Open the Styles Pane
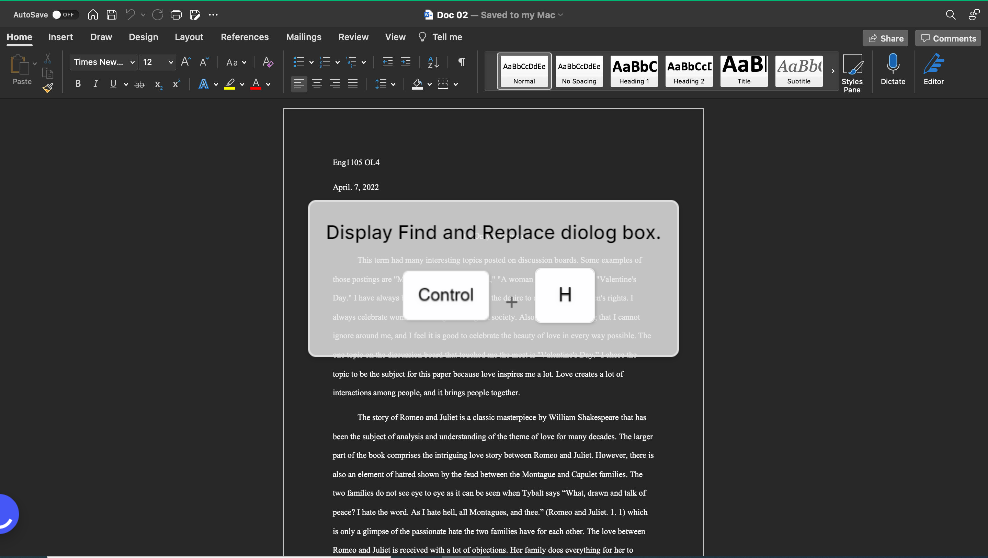This screenshot has height=558, width=988. [852, 72]
